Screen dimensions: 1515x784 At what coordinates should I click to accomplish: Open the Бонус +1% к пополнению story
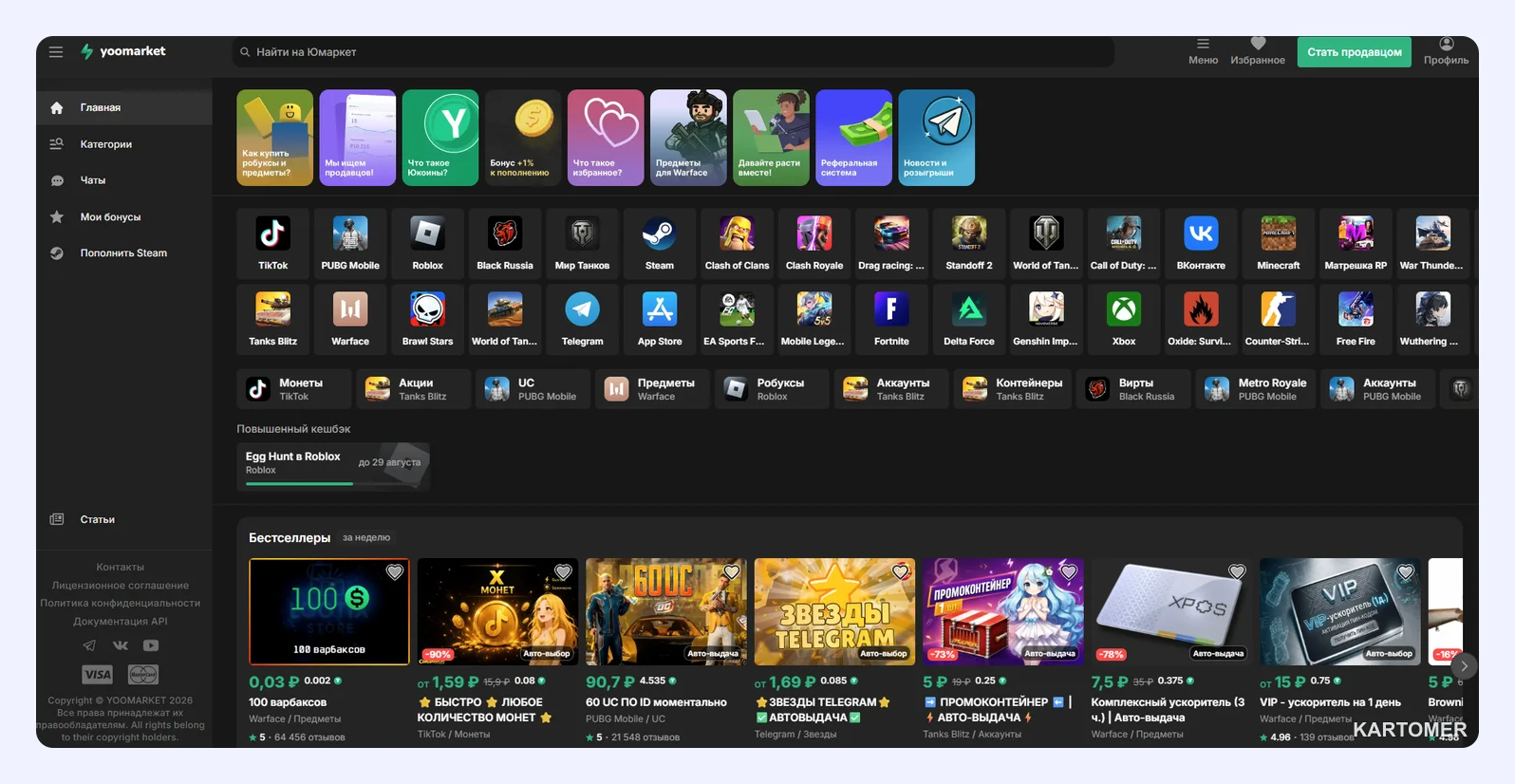pos(523,138)
